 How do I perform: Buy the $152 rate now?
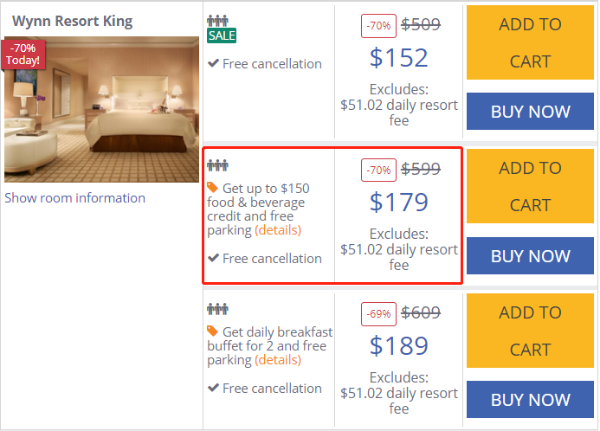click(x=530, y=111)
